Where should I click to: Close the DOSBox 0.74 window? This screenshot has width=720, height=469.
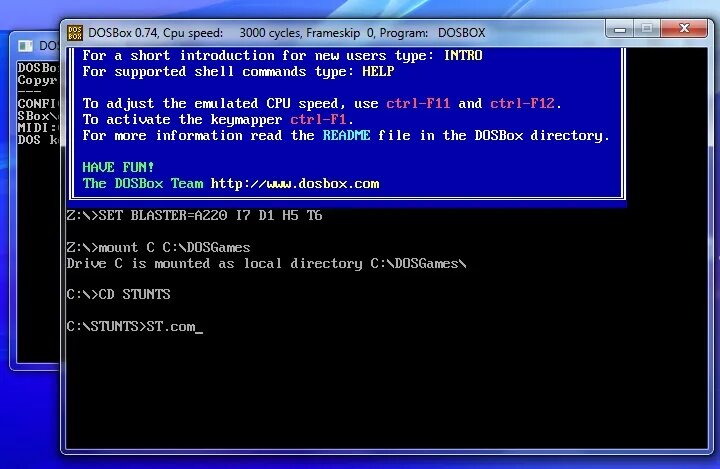(684, 29)
